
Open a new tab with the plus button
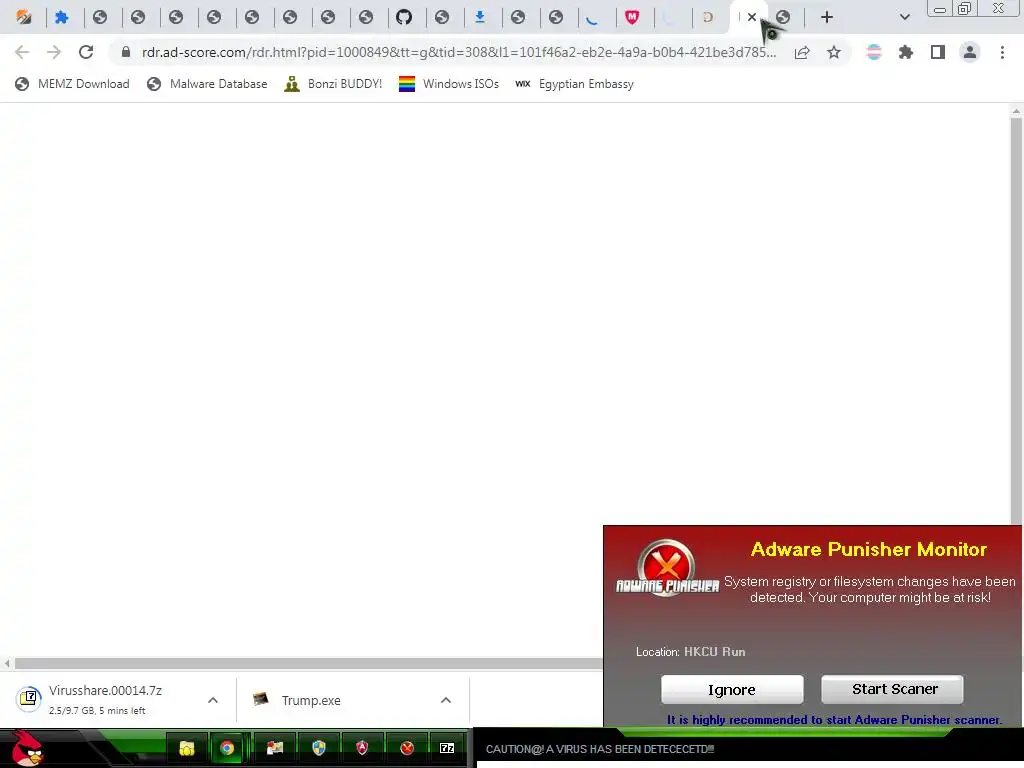coord(827,17)
